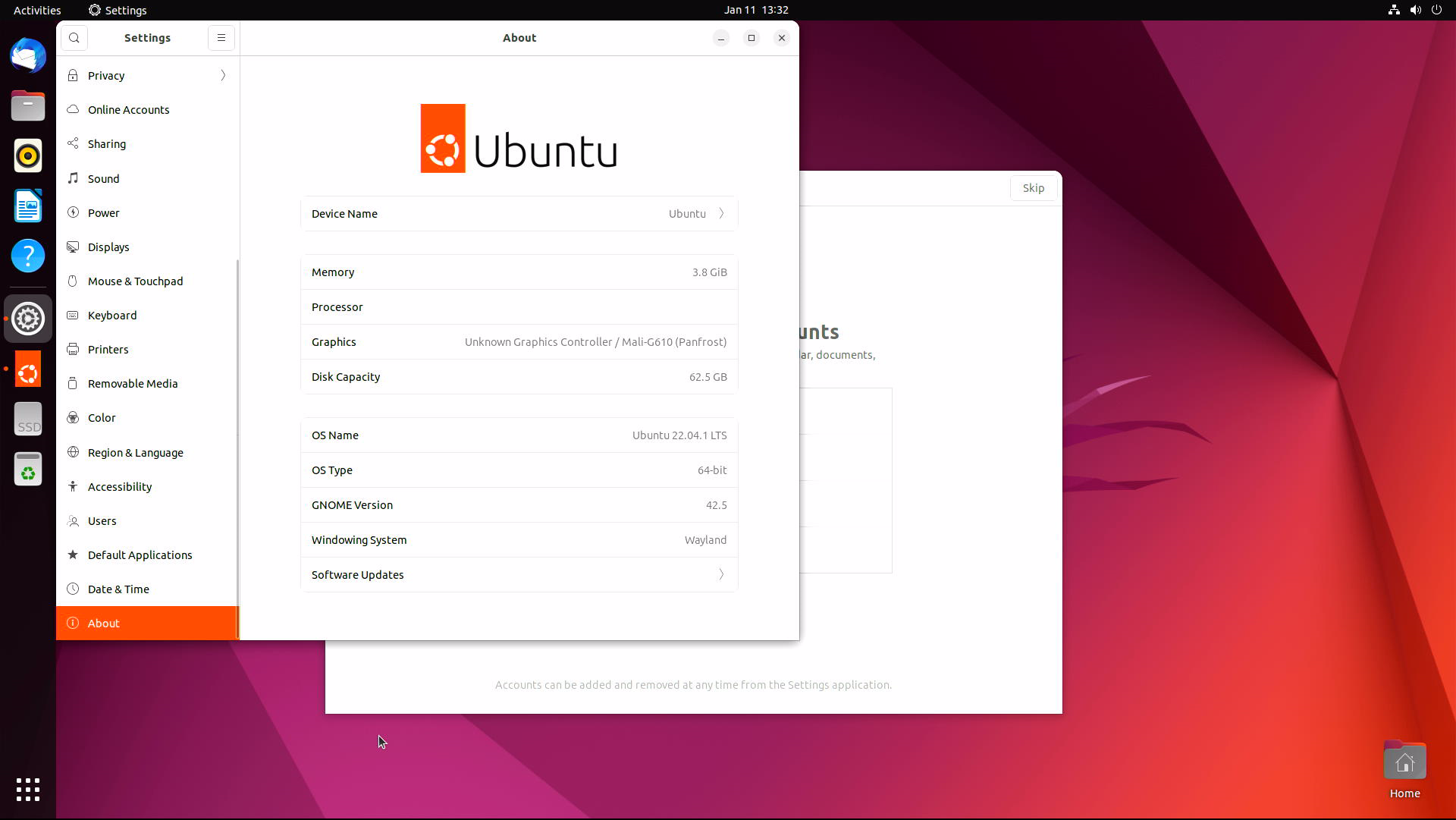Click the Privacy lock icon
Image resolution: width=1456 pixels, height=820 pixels.
coord(73,75)
